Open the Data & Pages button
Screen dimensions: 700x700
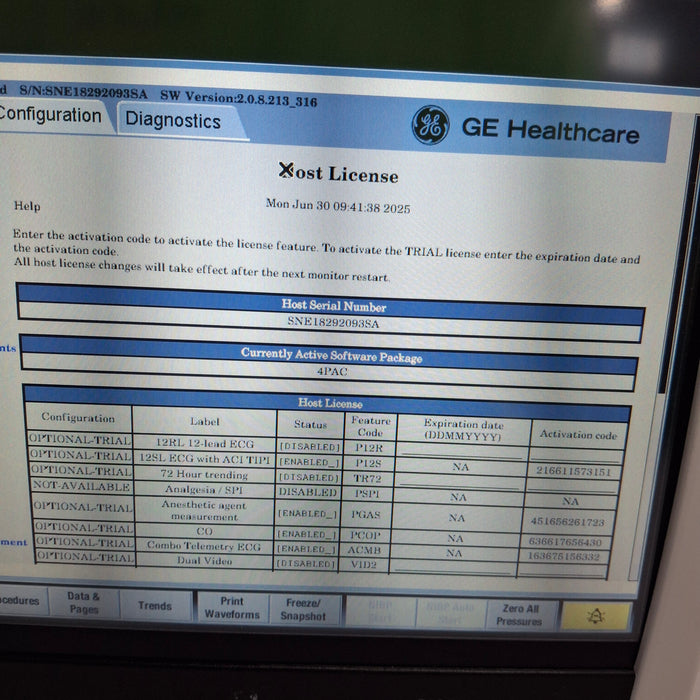[83, 602]
